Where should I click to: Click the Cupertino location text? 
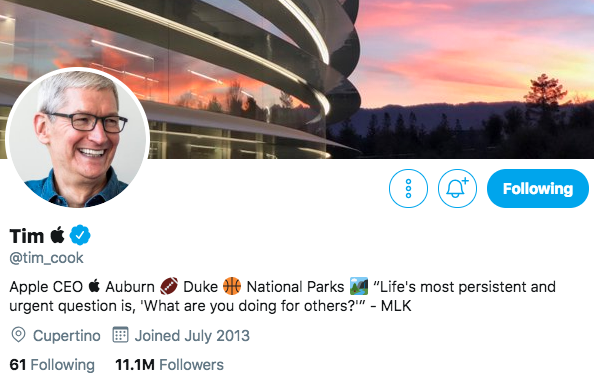67,336
